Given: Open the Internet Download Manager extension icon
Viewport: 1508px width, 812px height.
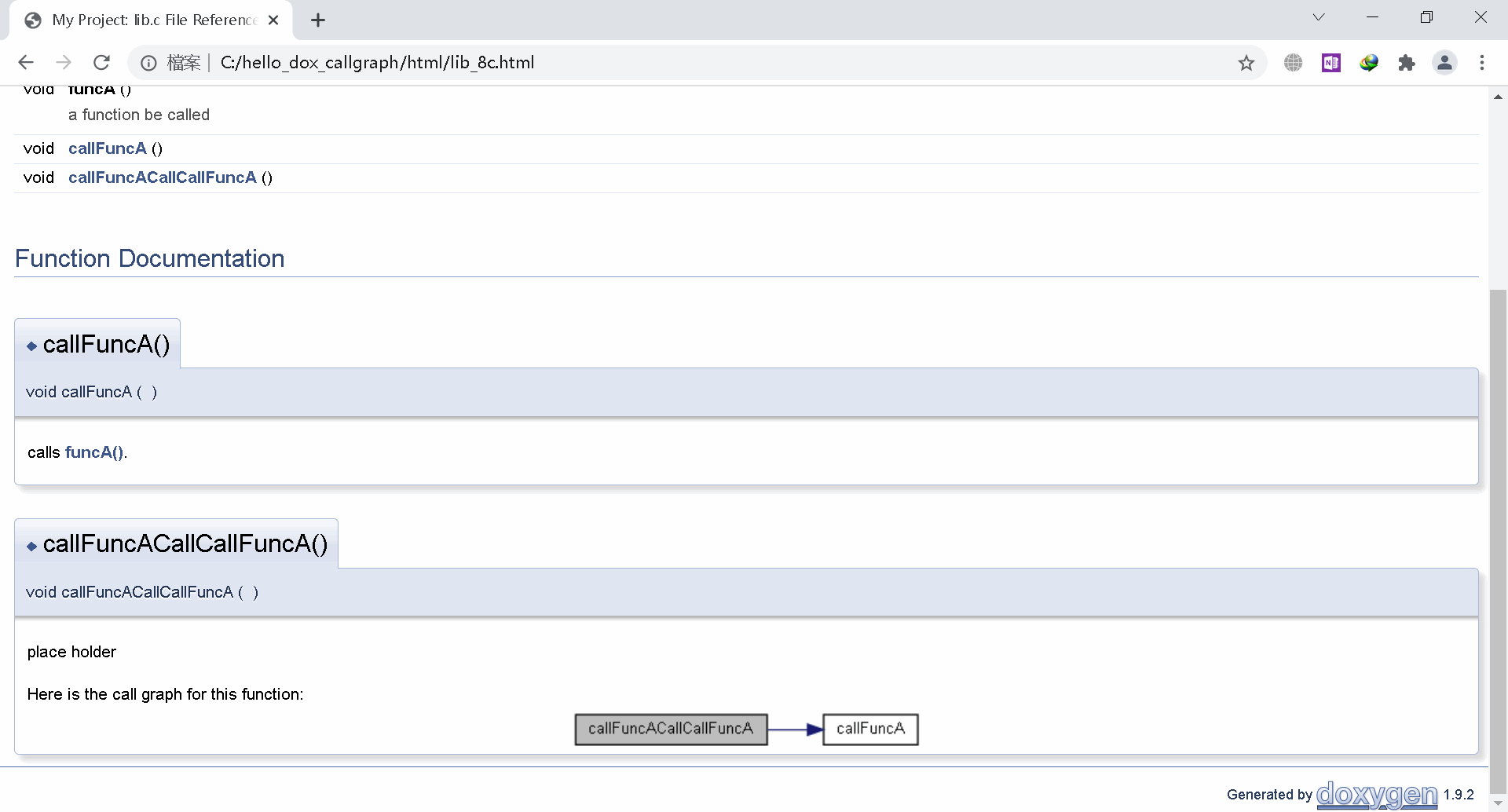Looking at the screenshot, I should point(1369,63).
